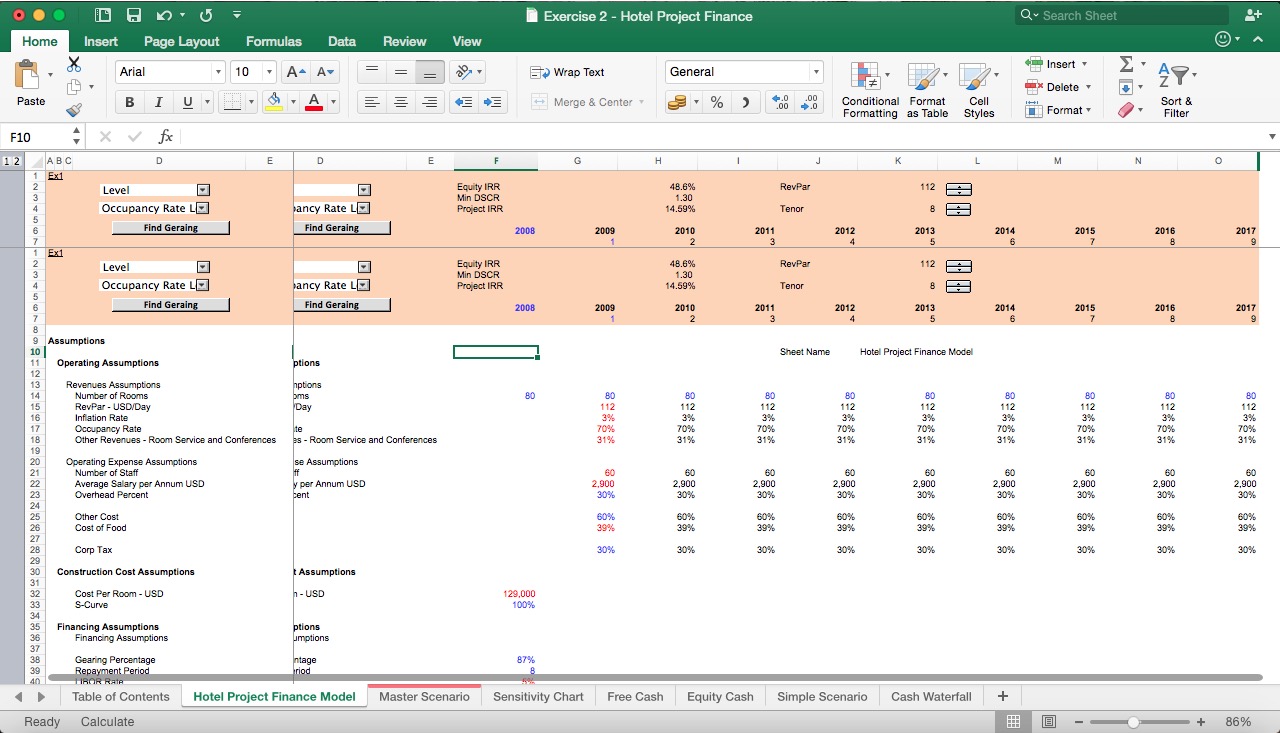Image resolution: width=1280 pixels, height=733 pixels.
Task: Open Sort & Filter
Action: pos(1176,90)
